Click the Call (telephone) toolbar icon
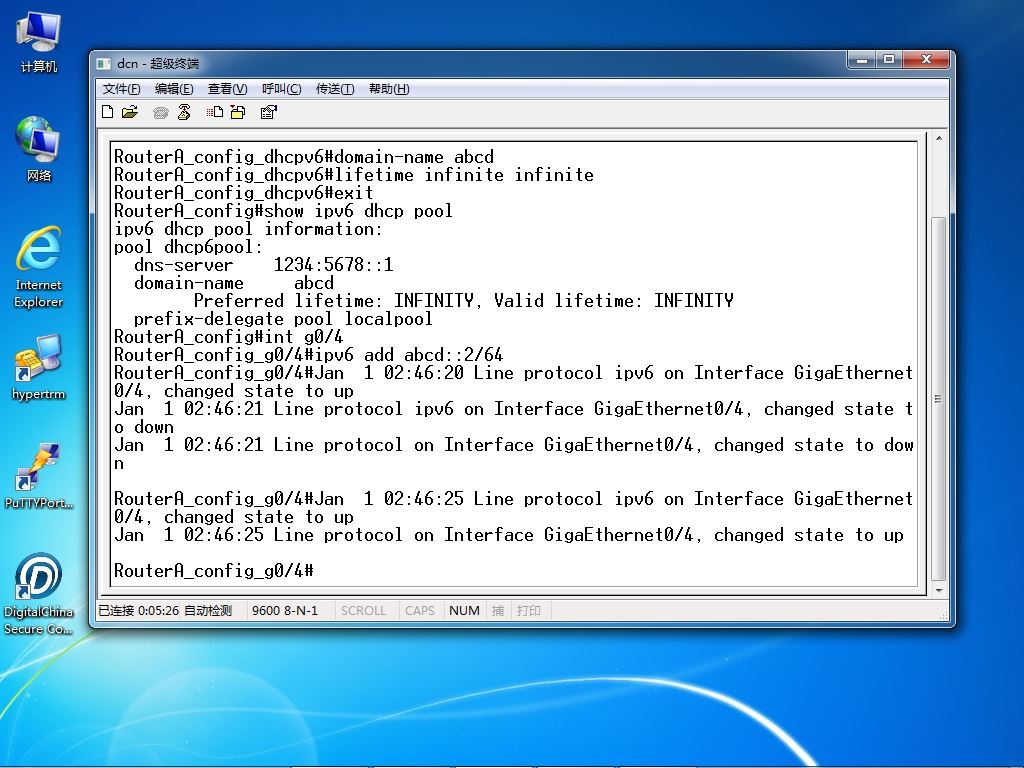Viewport: 1024px width, 768px height. click(161, 113)
